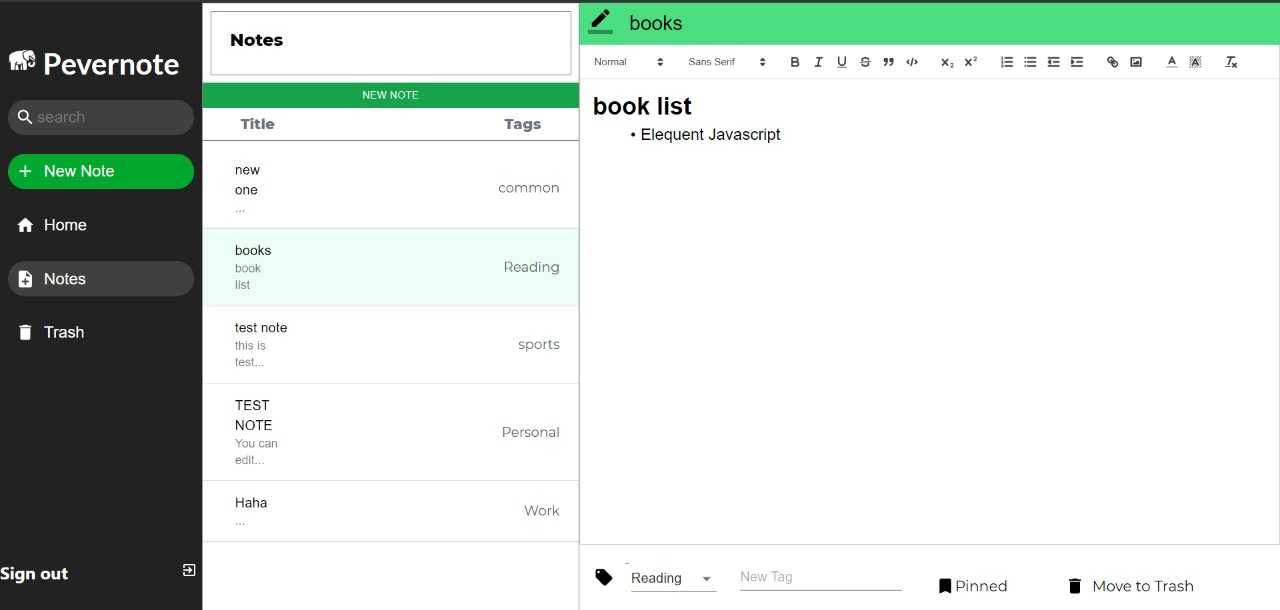Click the Pevernote elephant logo

[x=22, y=62]
